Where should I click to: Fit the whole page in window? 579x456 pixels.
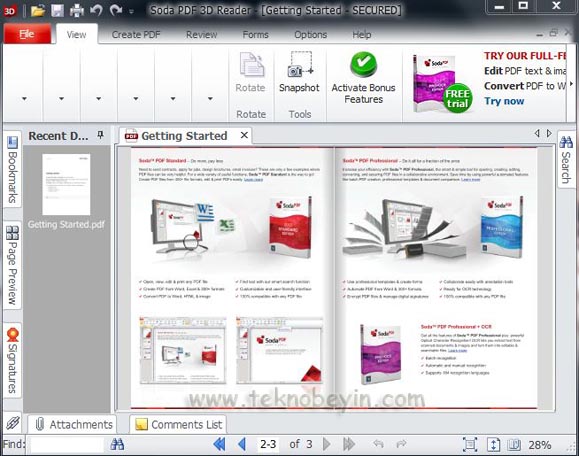(470, 445)
